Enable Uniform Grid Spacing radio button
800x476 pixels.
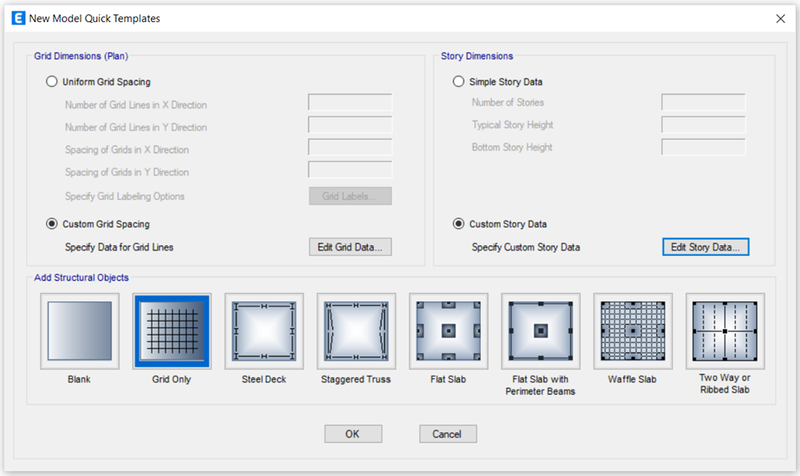click(x=52, y=82)
